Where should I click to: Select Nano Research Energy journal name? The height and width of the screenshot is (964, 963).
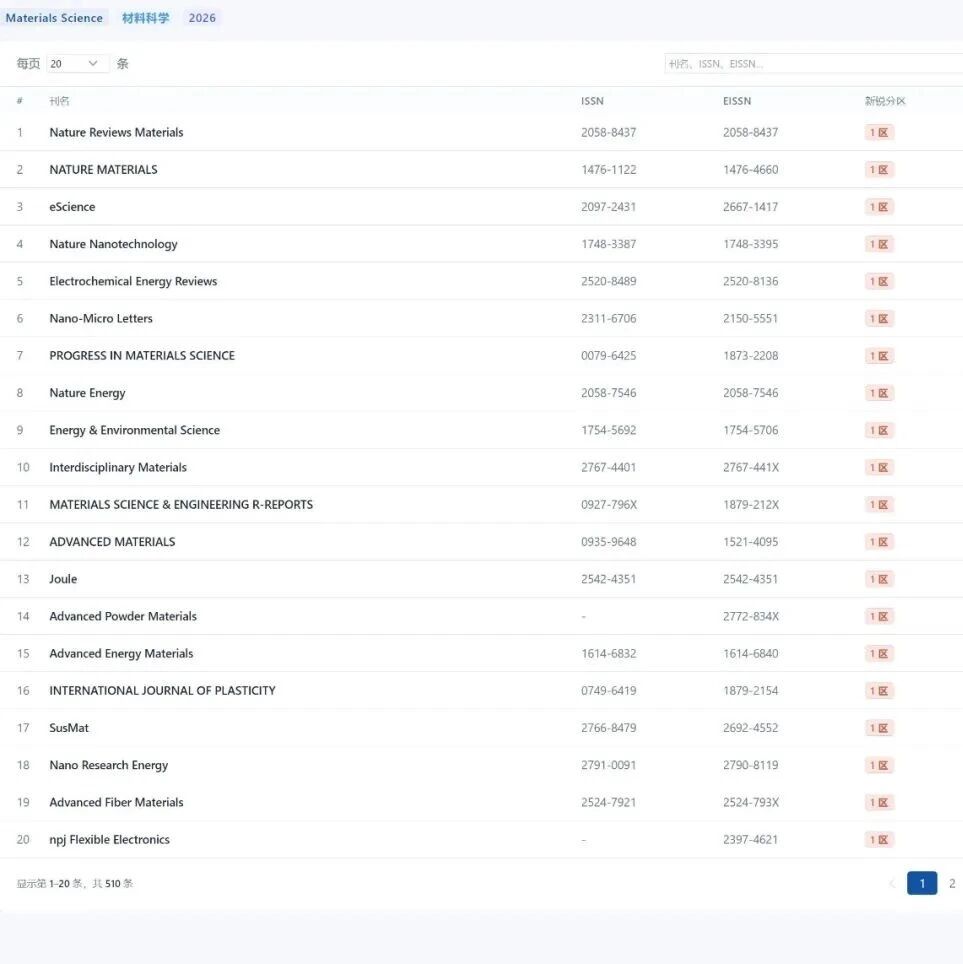(x=109, y=765)
